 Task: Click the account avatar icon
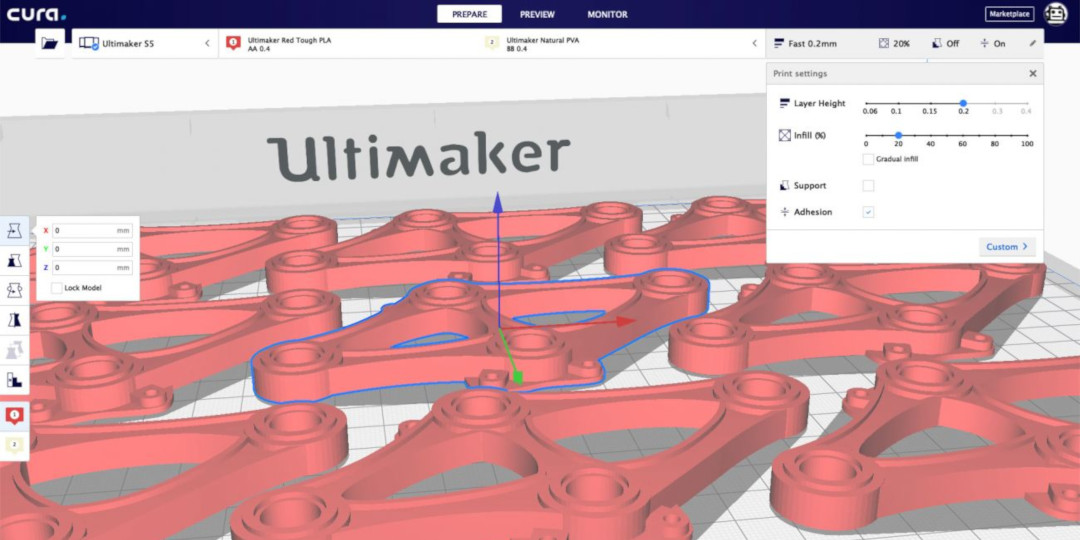(1055, 14)
